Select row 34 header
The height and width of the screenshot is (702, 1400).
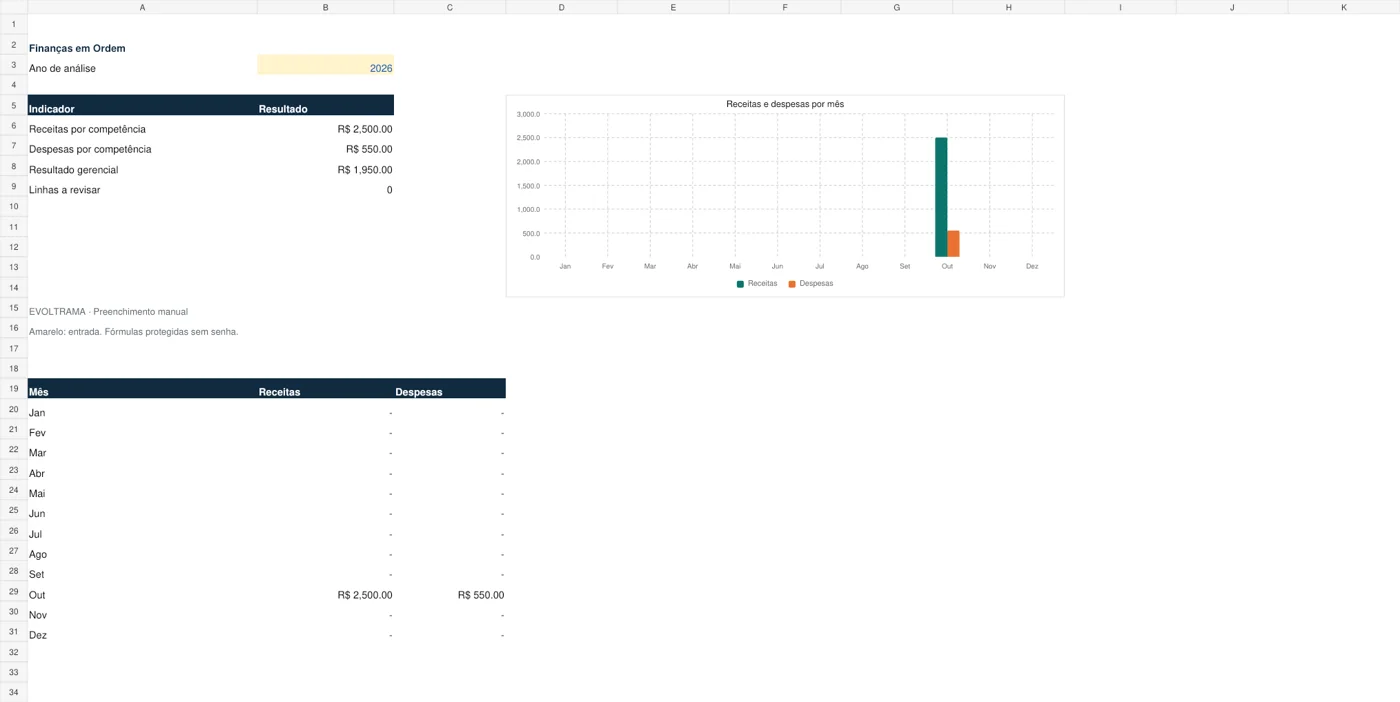pyautogui.click(x=14, y=692)
